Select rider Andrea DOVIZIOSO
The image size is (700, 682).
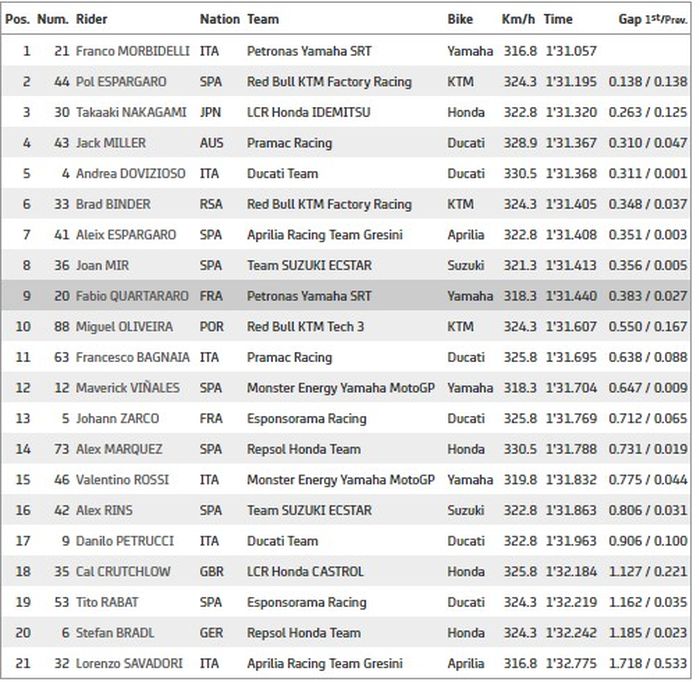[130, 173]
